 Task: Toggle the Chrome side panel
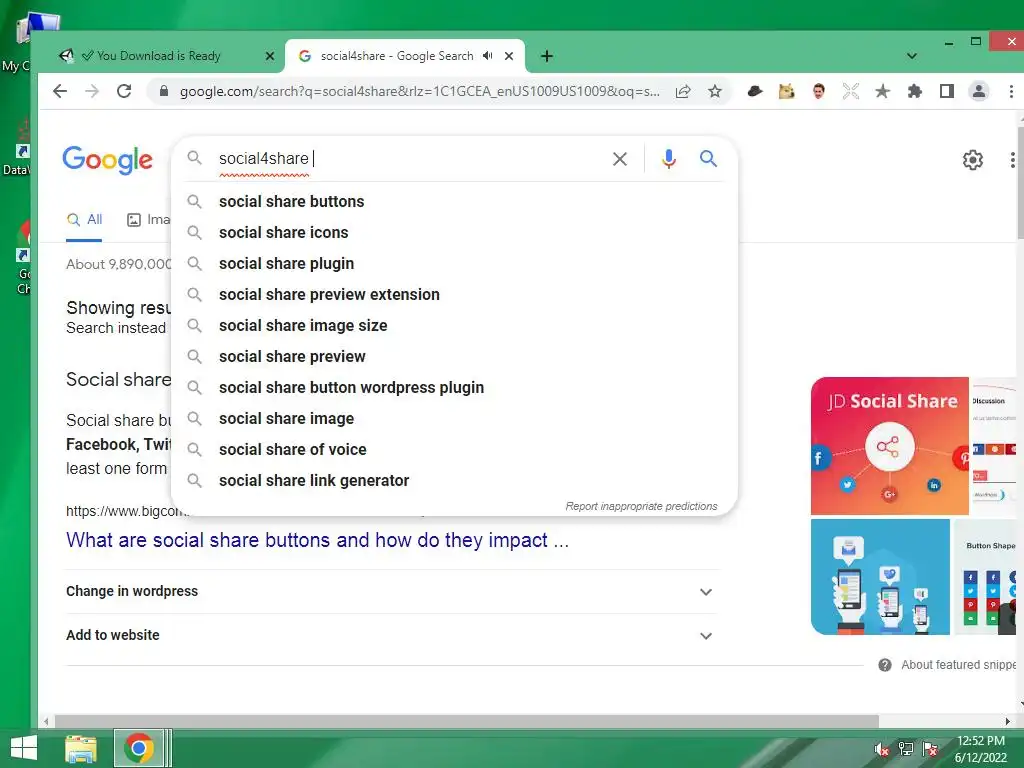tap(947, 91)
